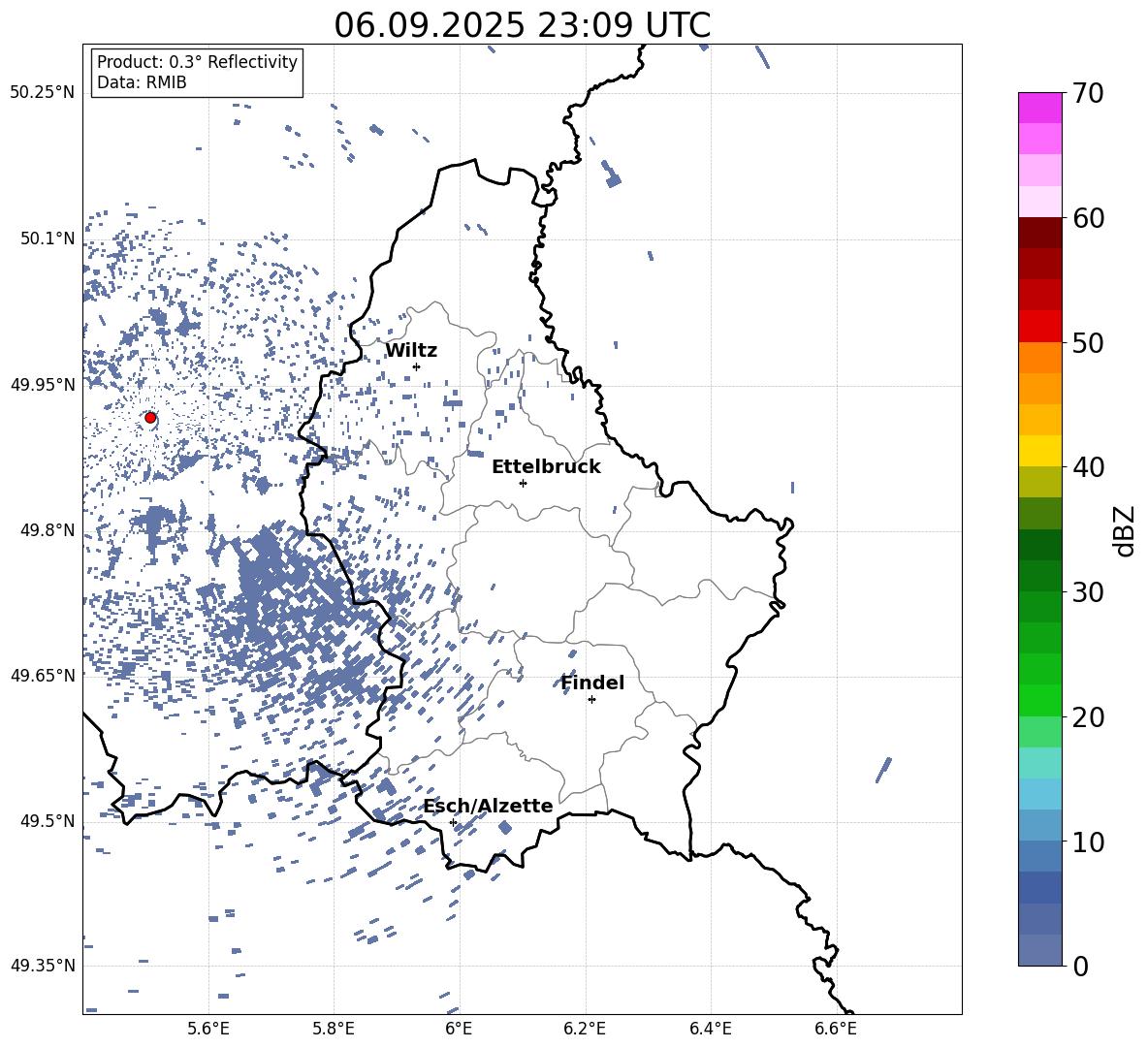Click the Data: RMIB text
The width and height of the screenshot is (1148, 1048).
pyautogui.click(x=142, y=82)
